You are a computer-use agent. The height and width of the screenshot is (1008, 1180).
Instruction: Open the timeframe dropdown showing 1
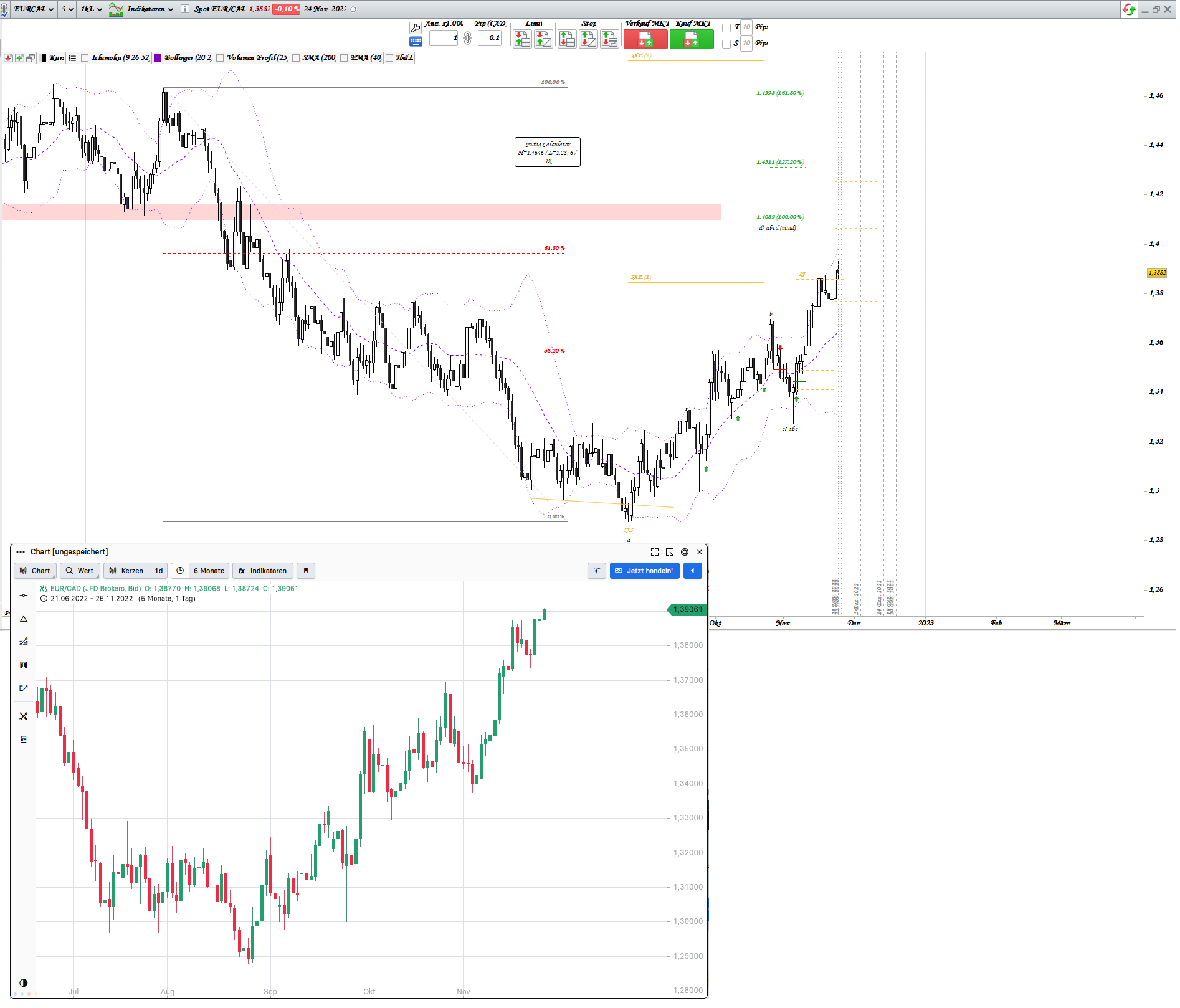point(67,9)
